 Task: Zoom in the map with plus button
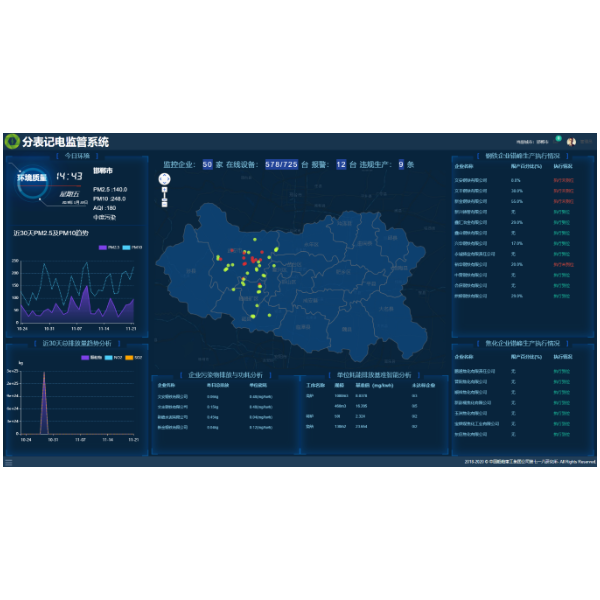[164, 190]
